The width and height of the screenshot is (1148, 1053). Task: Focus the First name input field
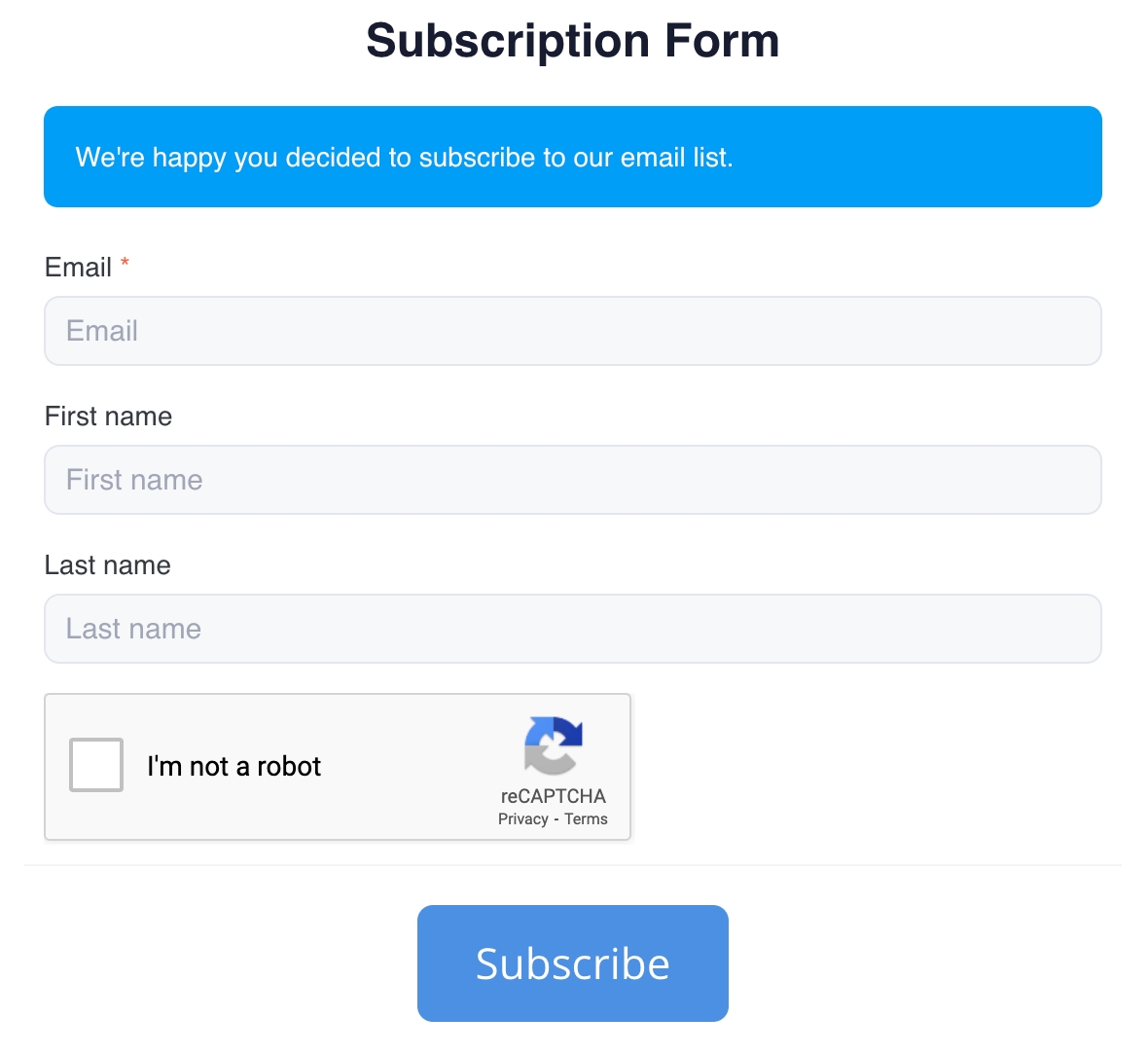tap(572, 480)
